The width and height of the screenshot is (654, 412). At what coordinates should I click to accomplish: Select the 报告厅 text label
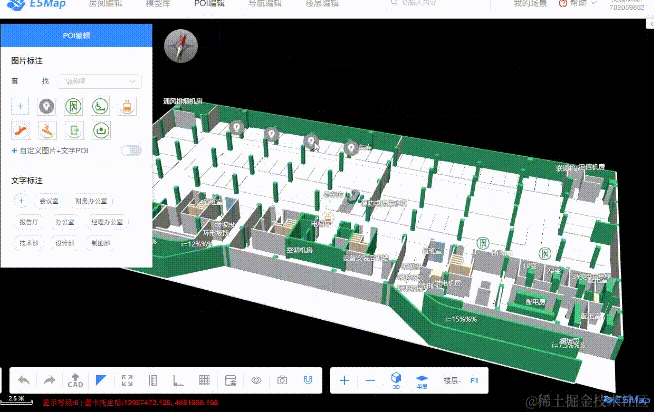point(28,222)
